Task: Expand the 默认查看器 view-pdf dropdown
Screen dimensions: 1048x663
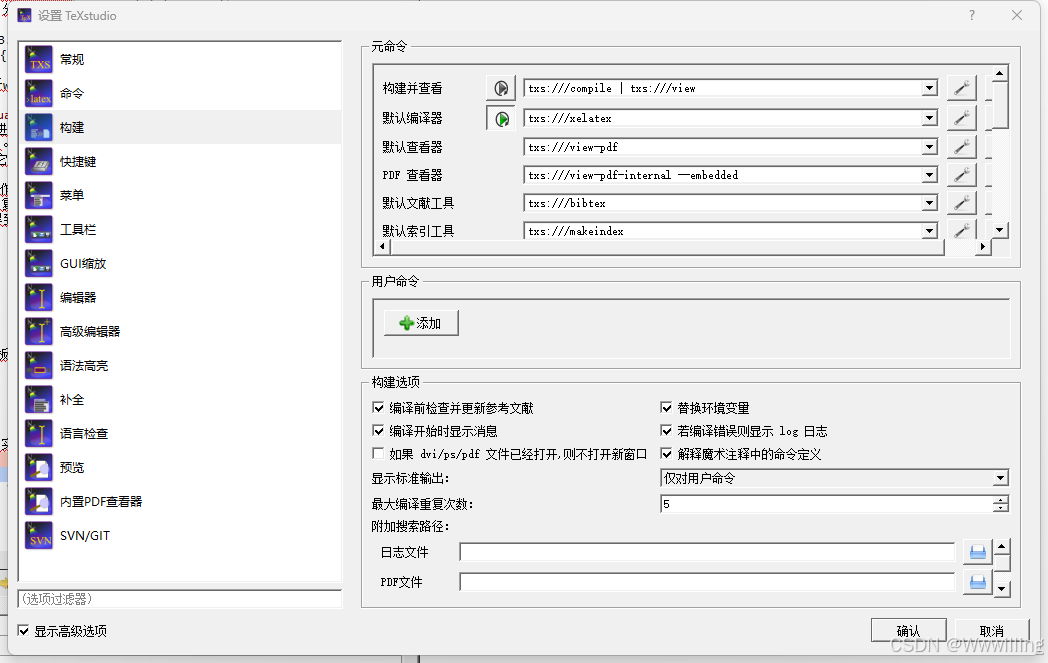Action: tap(929, 147)
